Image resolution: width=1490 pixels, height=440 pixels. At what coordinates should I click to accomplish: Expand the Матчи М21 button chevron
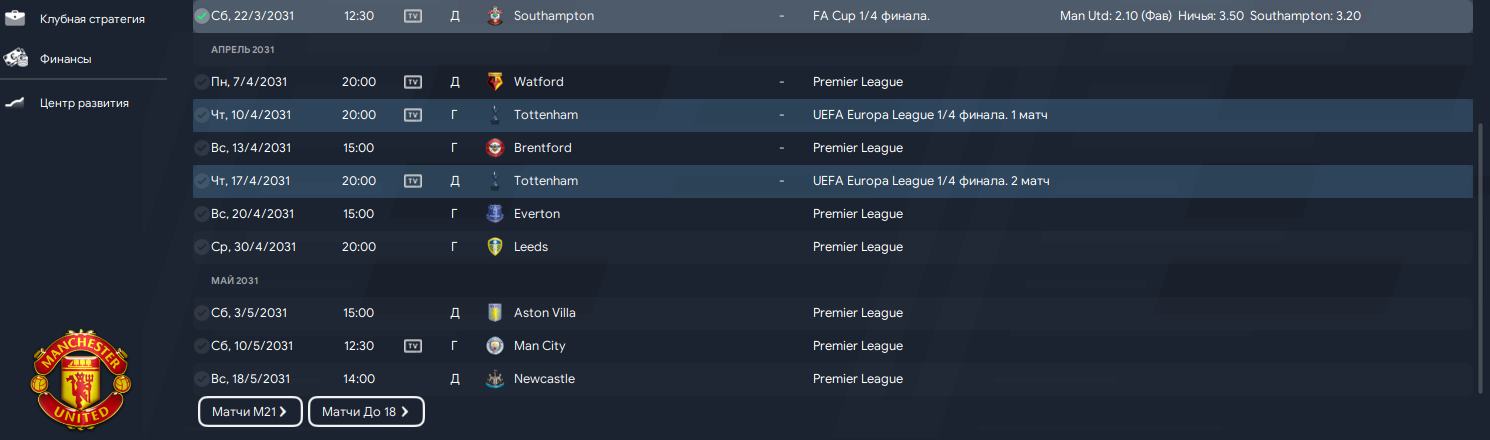point(283,412)
